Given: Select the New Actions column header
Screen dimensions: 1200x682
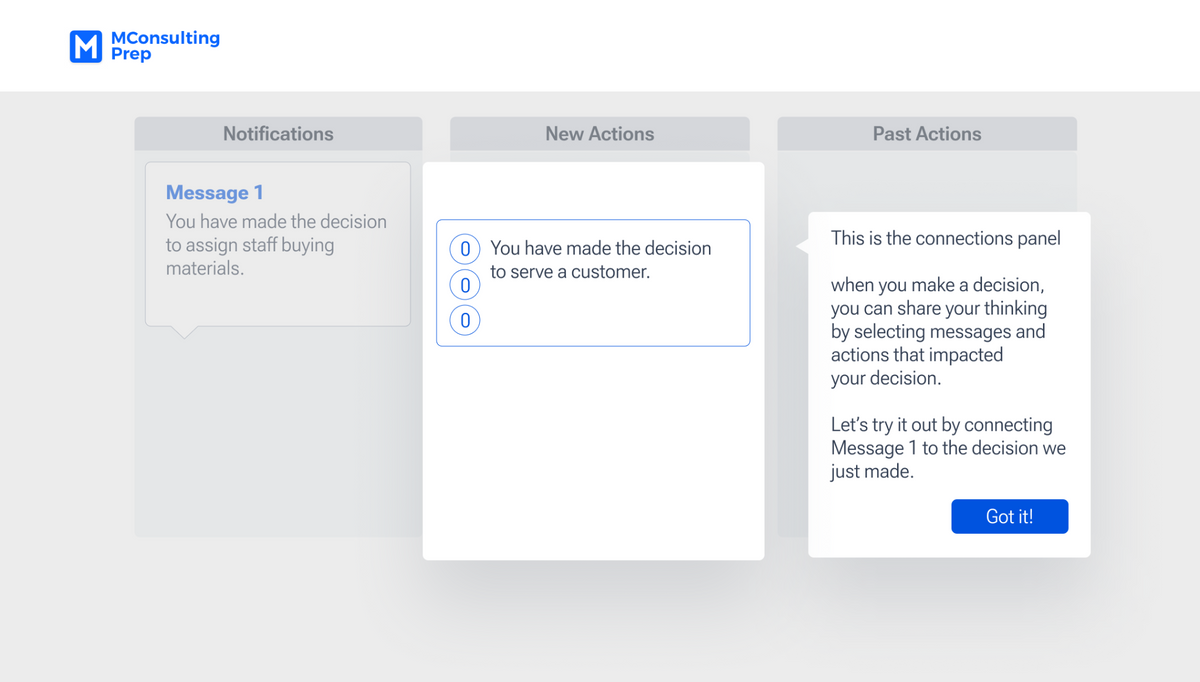Looking at the screenshot, I should pos(599,134).
